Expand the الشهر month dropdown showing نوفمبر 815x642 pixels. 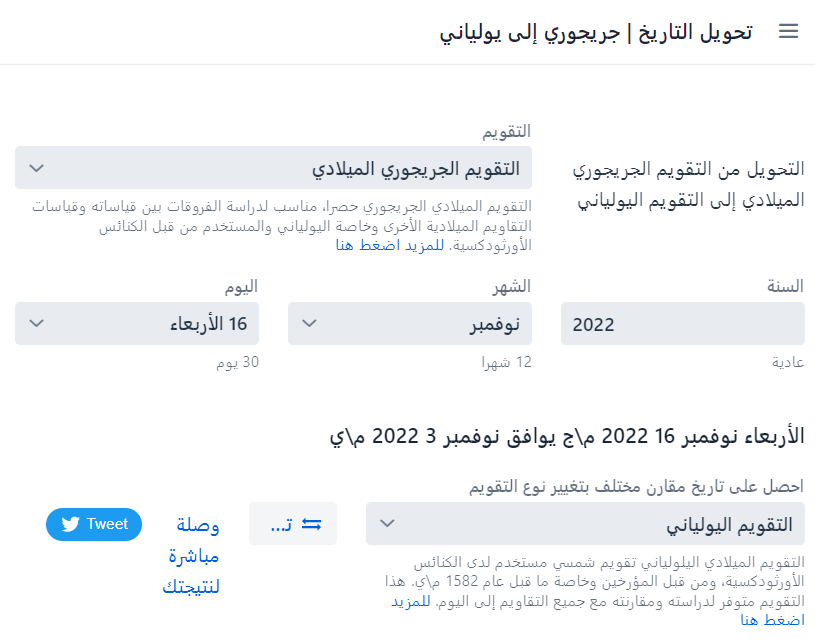pos(410,323)
